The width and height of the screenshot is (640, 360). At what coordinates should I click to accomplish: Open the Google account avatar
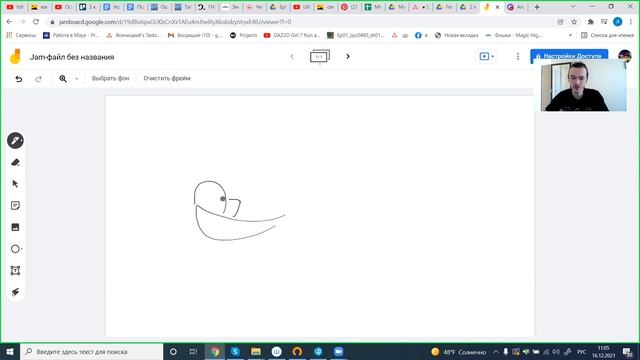(624, 55)
